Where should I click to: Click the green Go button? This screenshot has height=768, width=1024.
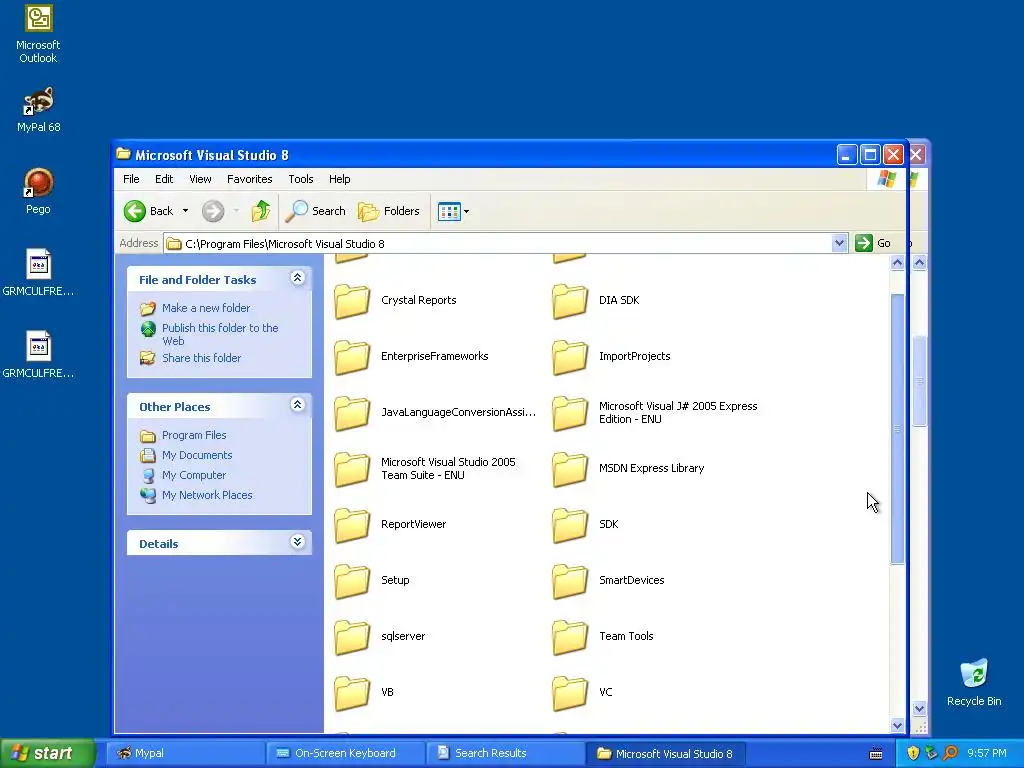point(873,243)
